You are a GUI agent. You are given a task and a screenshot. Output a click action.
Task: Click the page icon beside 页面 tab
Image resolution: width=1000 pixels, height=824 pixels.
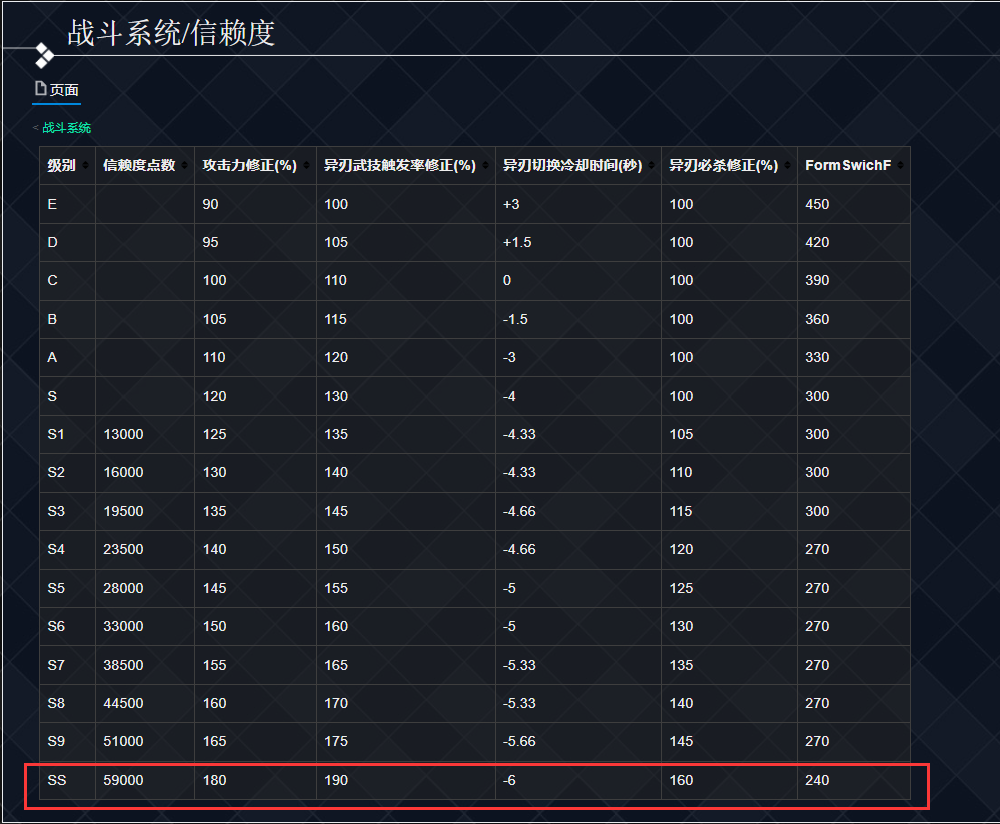tap(40, 89)
